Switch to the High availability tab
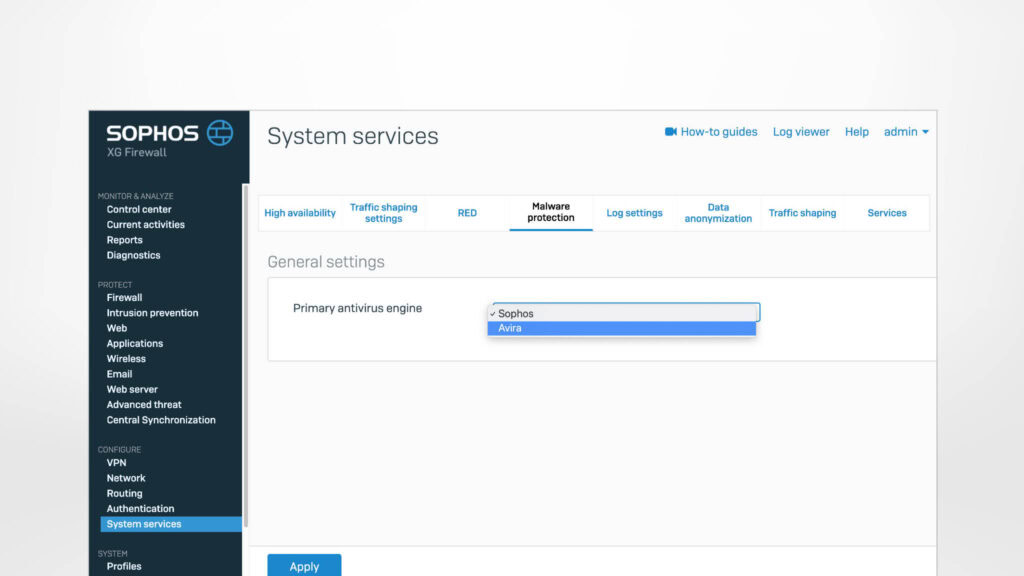The width and height of the screenshot is (1024, 576). click(300, 213)
